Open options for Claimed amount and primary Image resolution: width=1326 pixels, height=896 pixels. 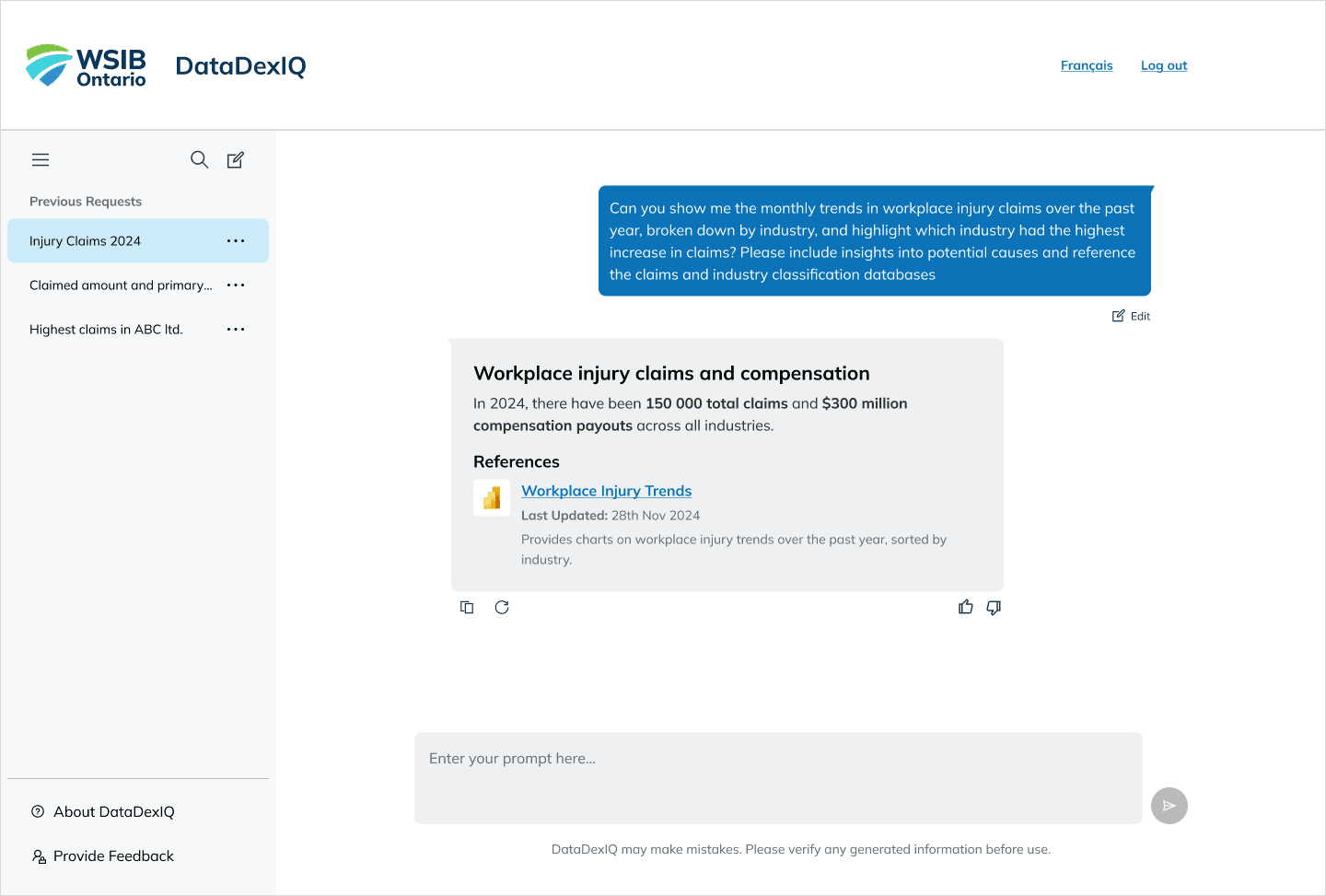tap(236, 285)
